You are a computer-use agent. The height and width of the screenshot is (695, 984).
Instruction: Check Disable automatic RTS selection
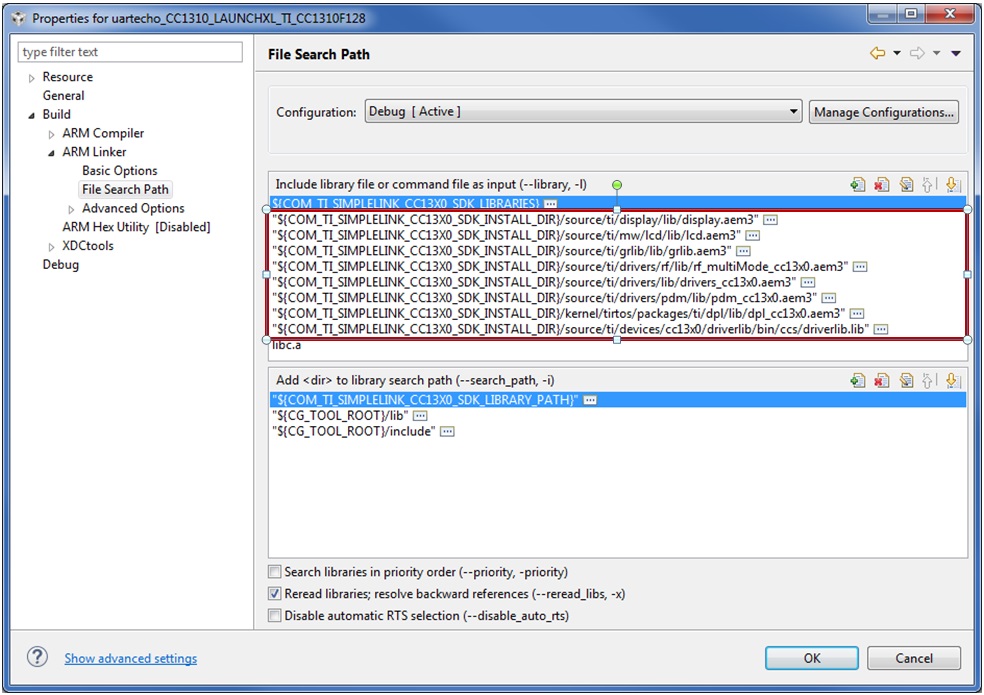click(x=275, y=616)
